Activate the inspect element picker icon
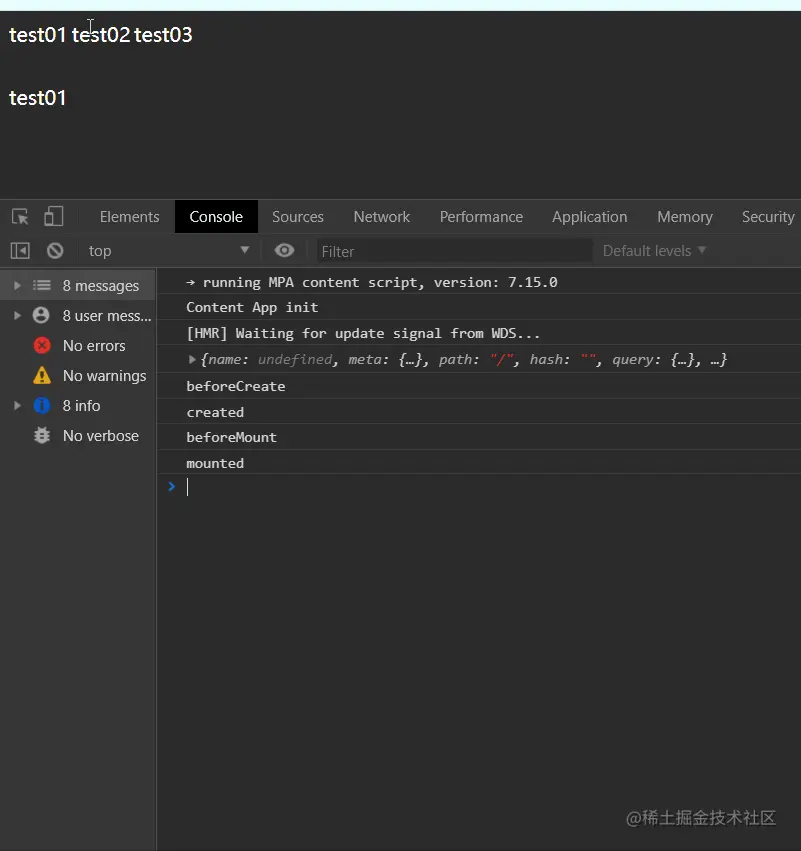 [x=20, y=217]
